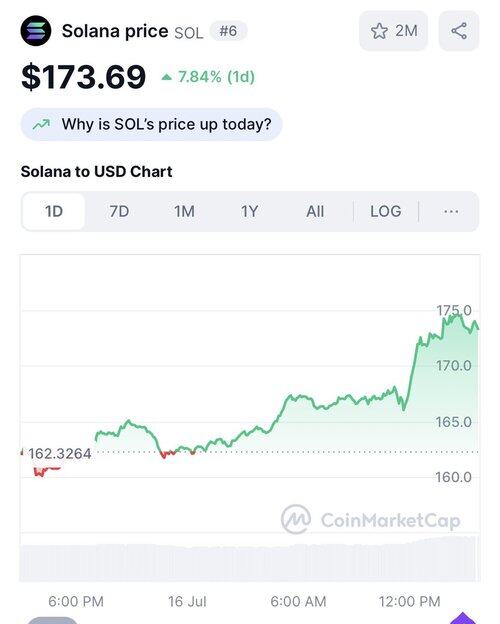500x624 pixels.
Task: Tap the grey pill button at bottom left
Action: [52, 620]
